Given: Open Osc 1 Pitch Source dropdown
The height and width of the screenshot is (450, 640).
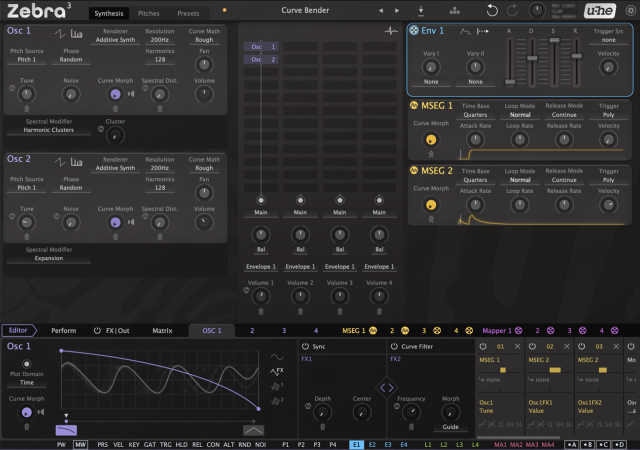Looking at the screenshot, I should click(27, 60).
